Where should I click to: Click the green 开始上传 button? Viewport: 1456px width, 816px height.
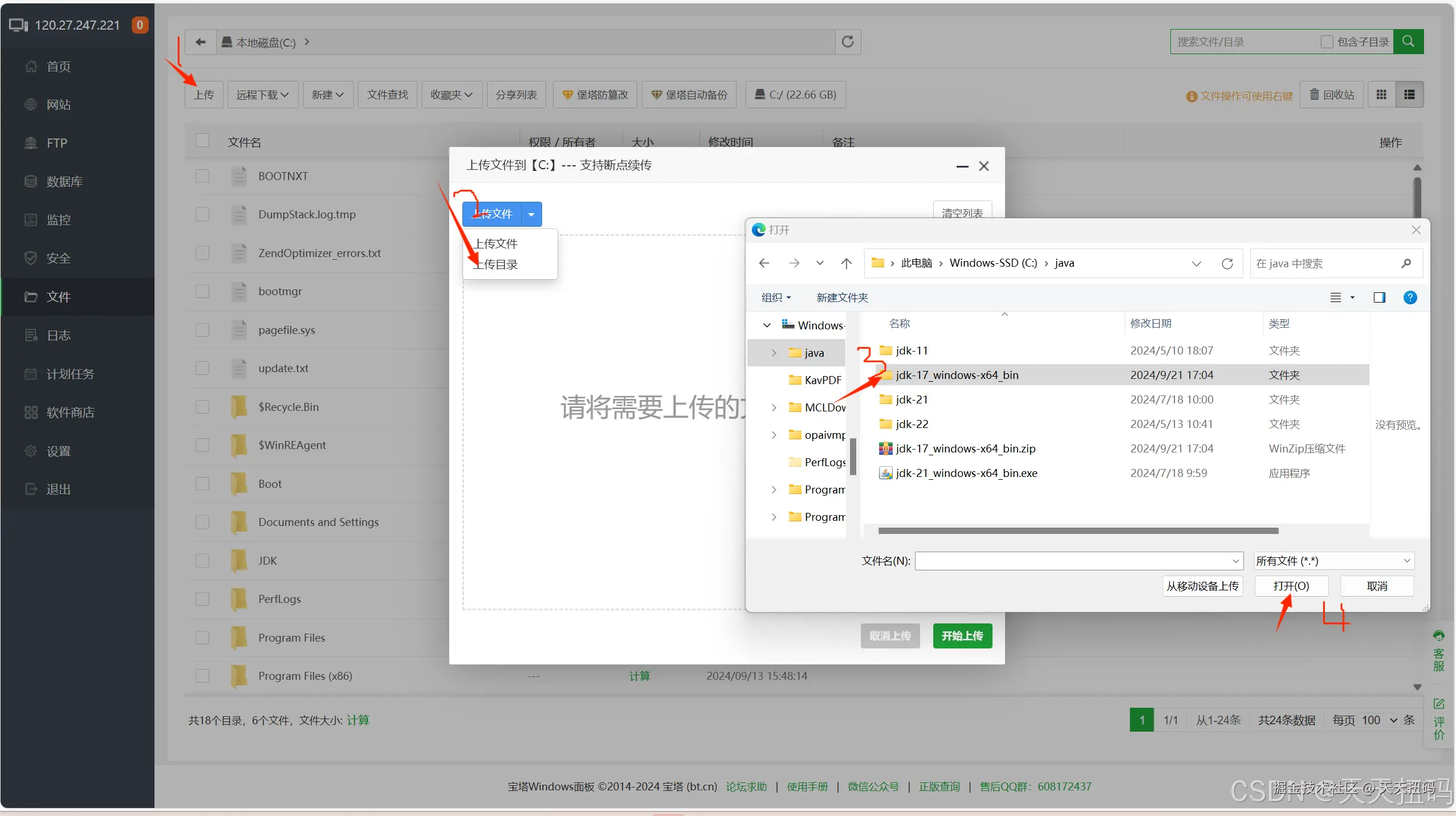point(962,635)
